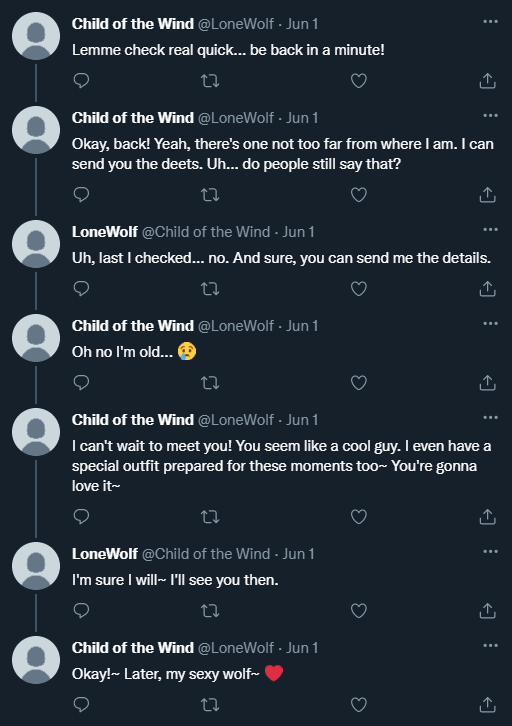This screenshot has width=512, height=726.
Task: Open the Jun 1 timestamp on 'Okay, back!' tweet
Action: click(302, 118)
